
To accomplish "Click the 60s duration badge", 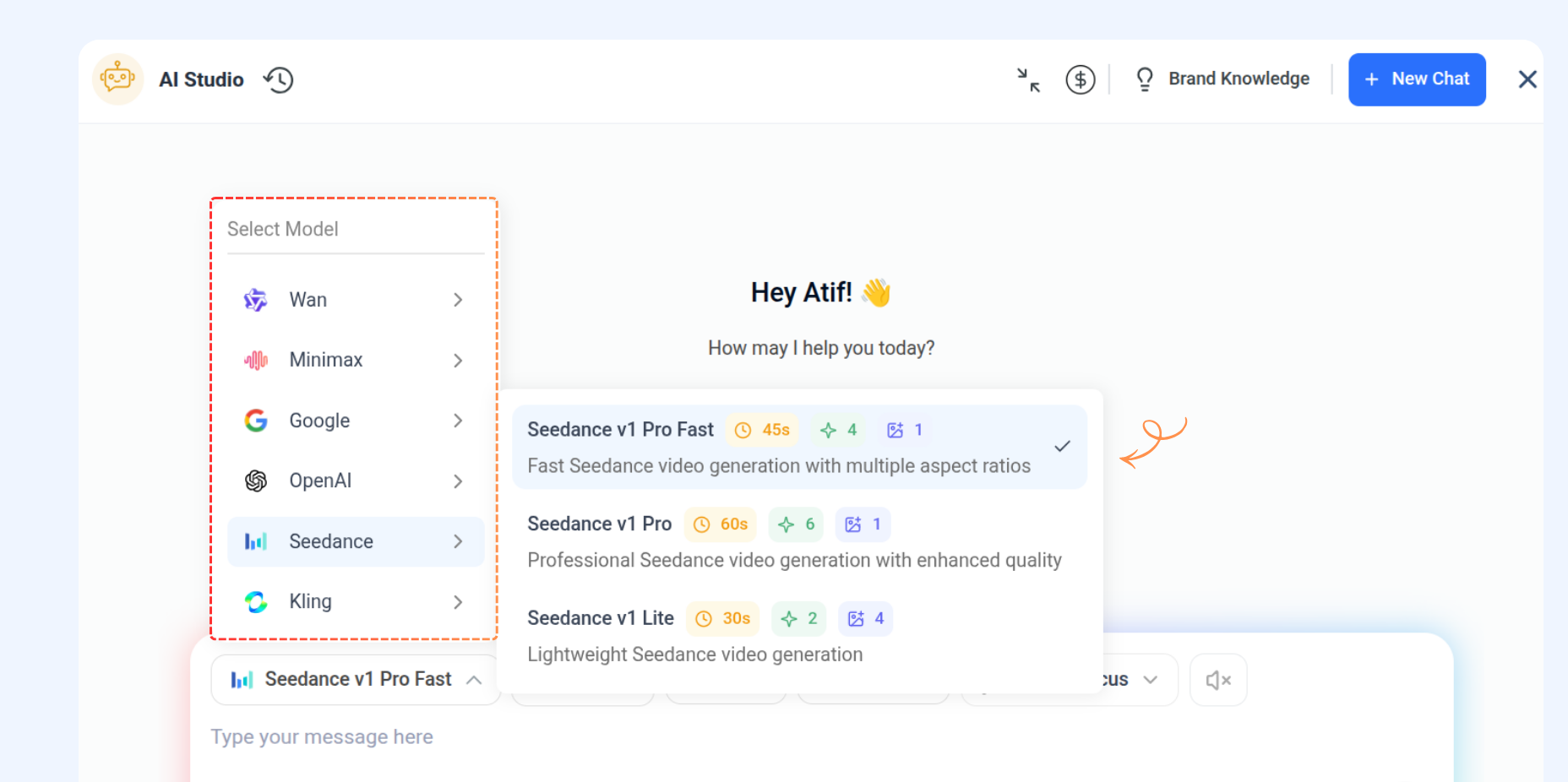I will point(721,524).
